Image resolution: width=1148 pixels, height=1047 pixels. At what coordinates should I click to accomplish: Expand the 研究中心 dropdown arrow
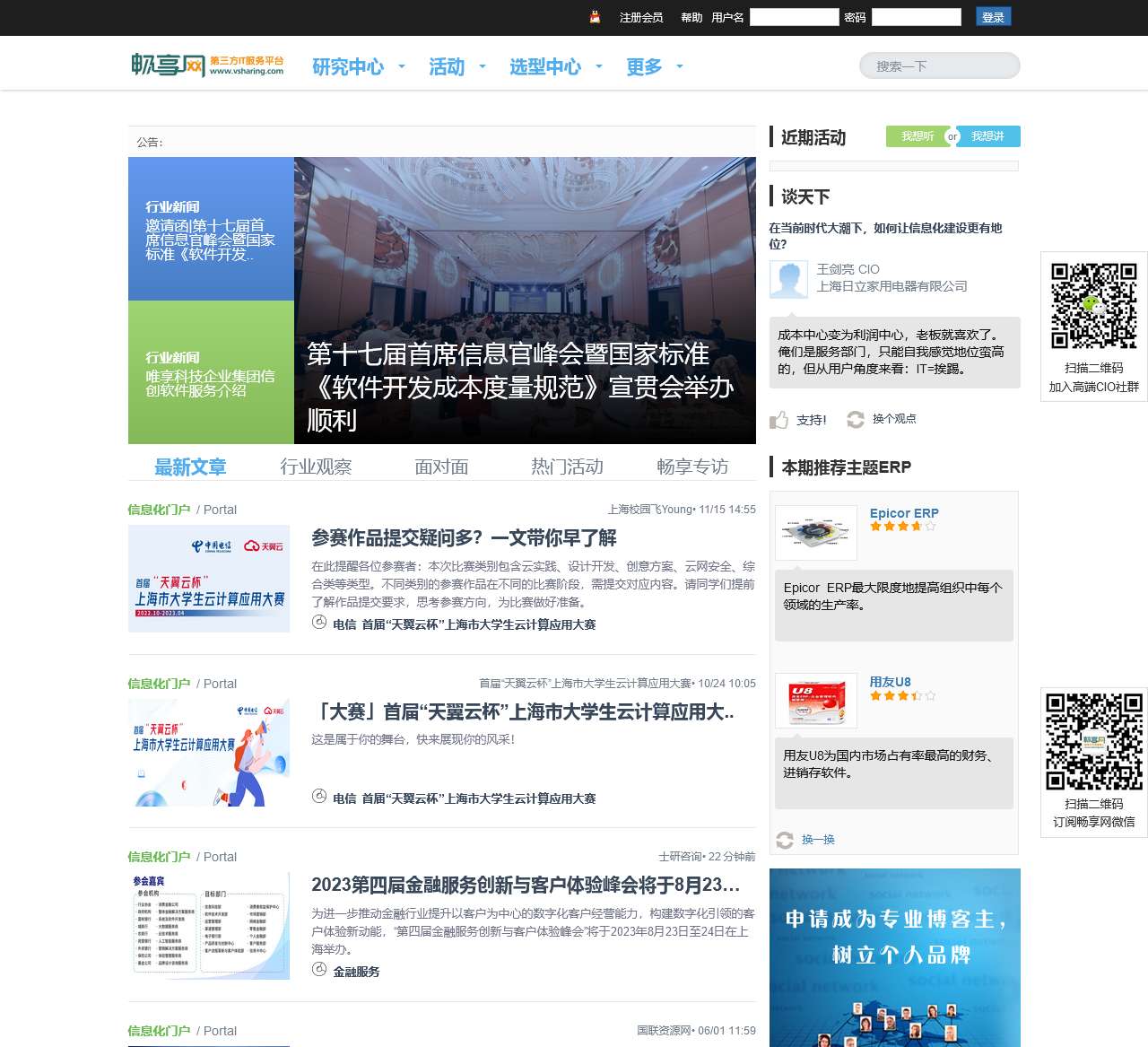point(402,66)
